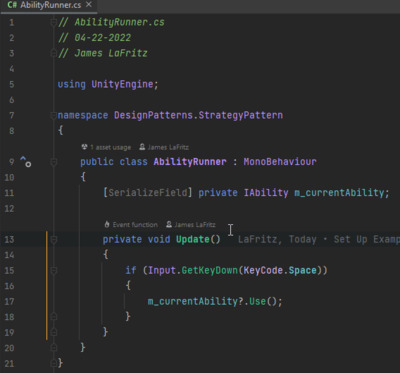Click the fold end marker on line 20
Image resolution: width=400 pixels, height=373 pixels.
point(53,348)
